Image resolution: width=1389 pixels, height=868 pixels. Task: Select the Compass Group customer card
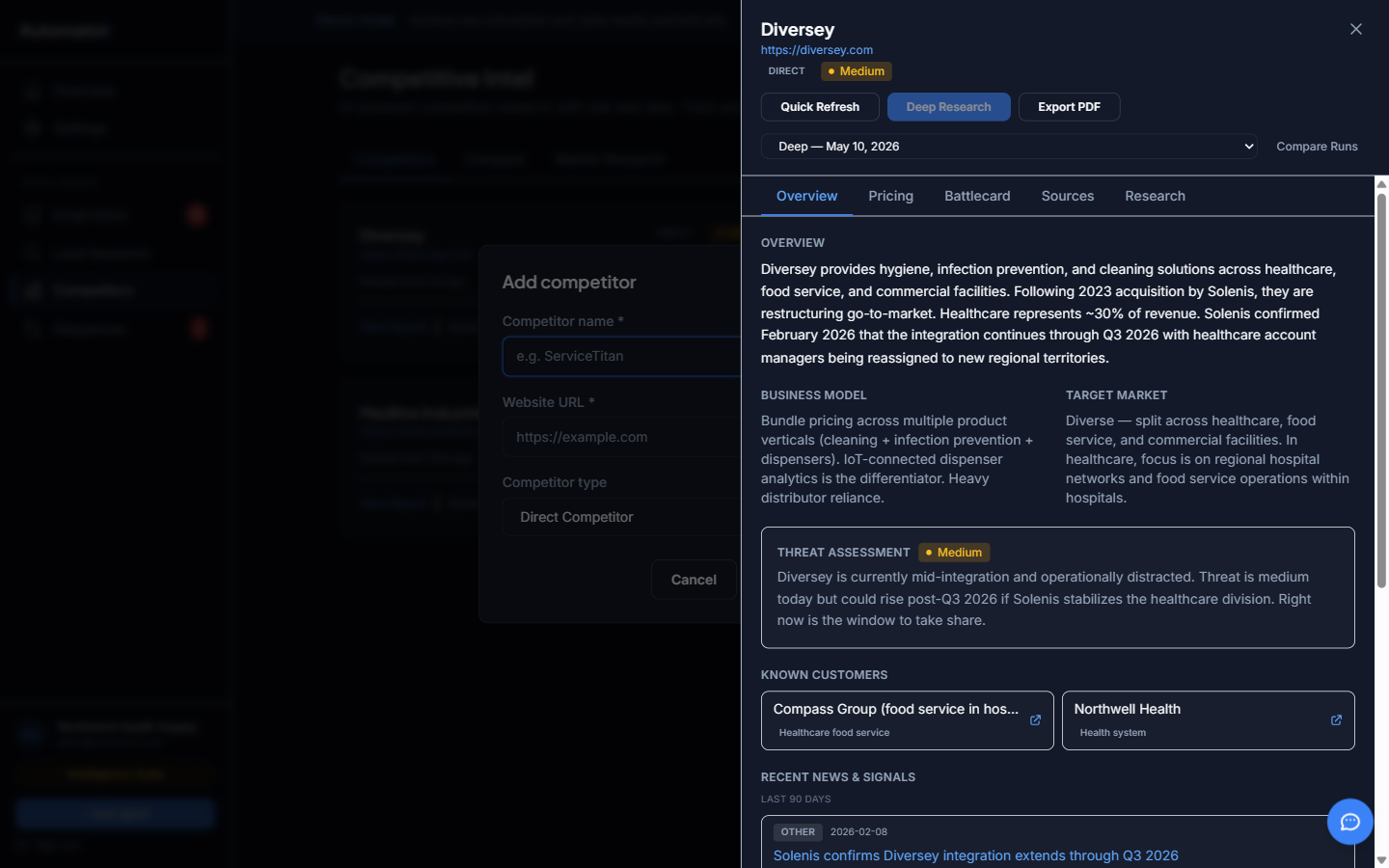(908, 720)
